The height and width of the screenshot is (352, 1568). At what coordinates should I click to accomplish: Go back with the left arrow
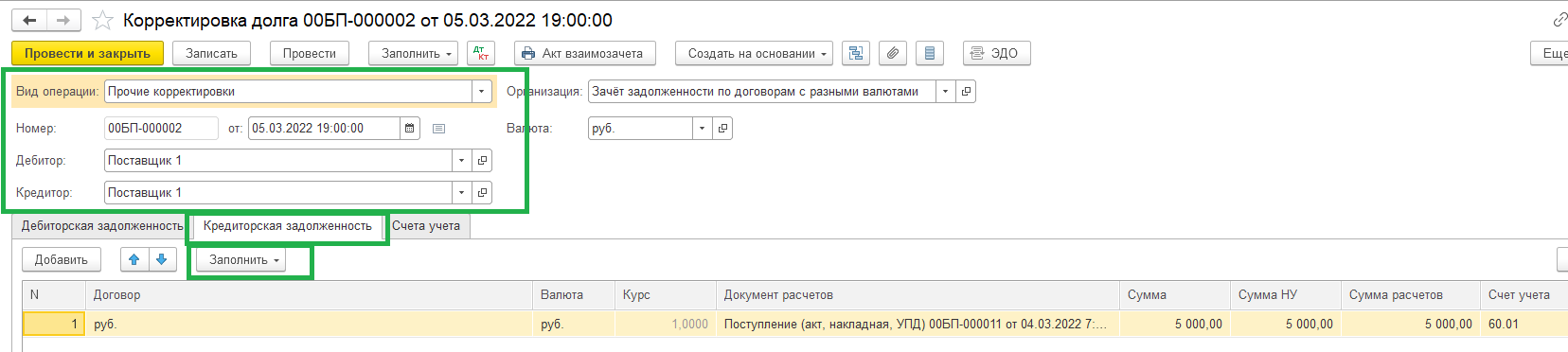29,20
